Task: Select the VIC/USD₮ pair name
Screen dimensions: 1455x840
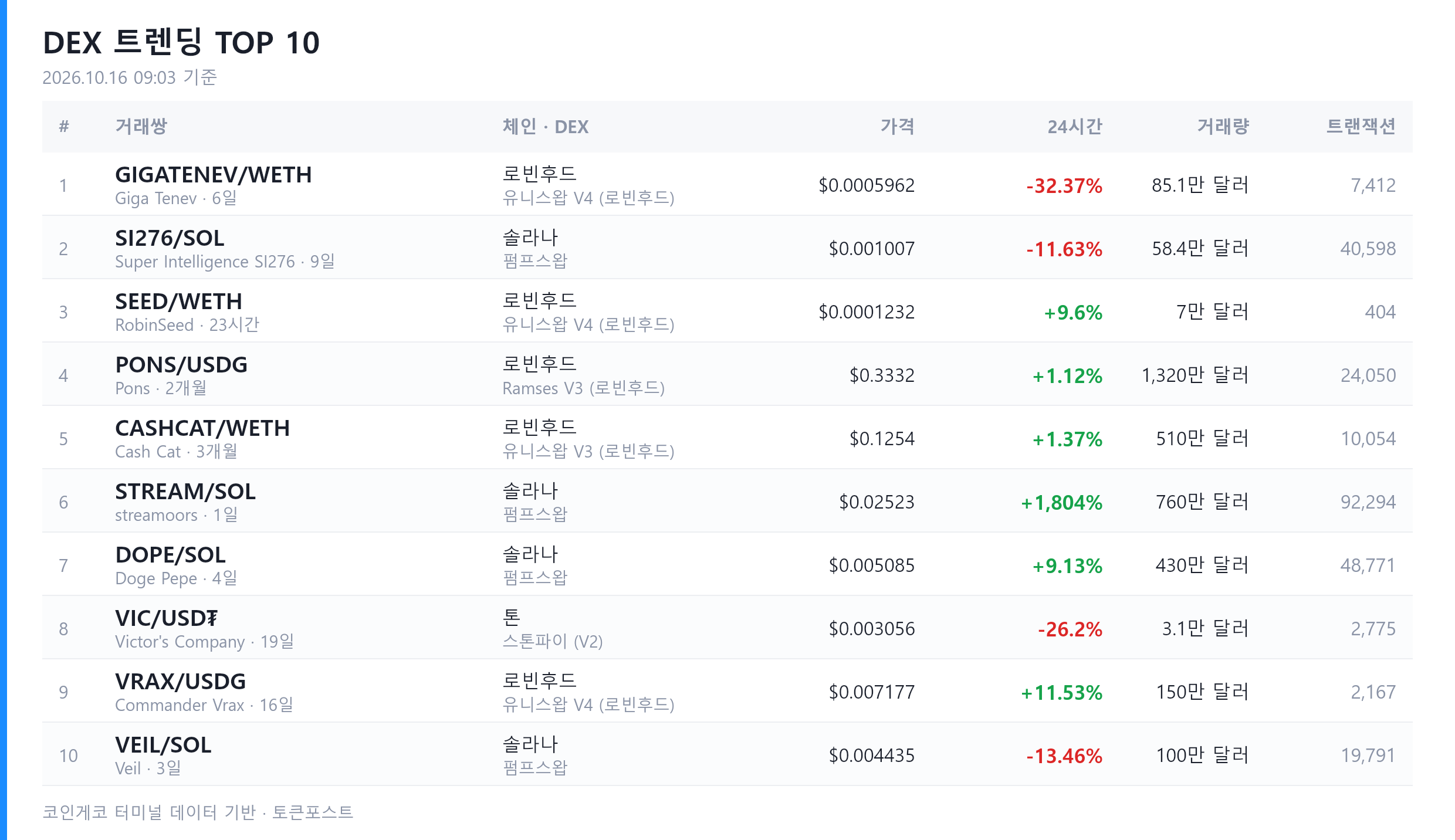Action: click(x=167, y=618)
